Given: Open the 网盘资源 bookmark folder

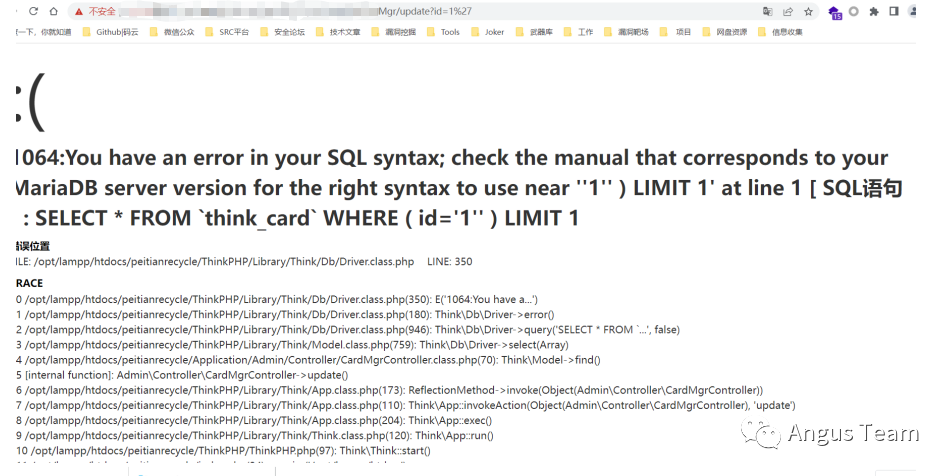Looking at the screenshot, I should pos(725,32).
